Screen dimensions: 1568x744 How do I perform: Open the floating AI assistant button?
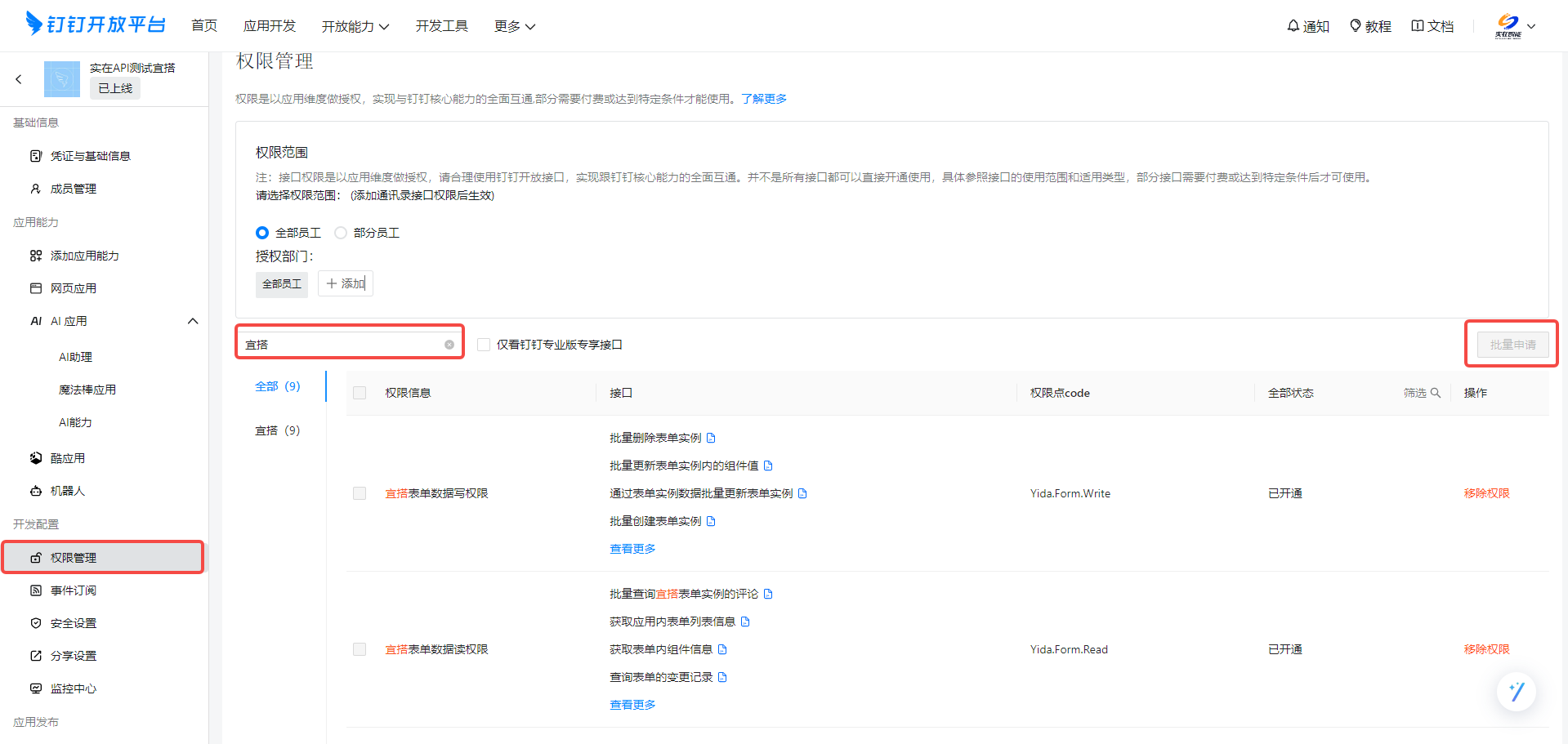click(1517, 692)
